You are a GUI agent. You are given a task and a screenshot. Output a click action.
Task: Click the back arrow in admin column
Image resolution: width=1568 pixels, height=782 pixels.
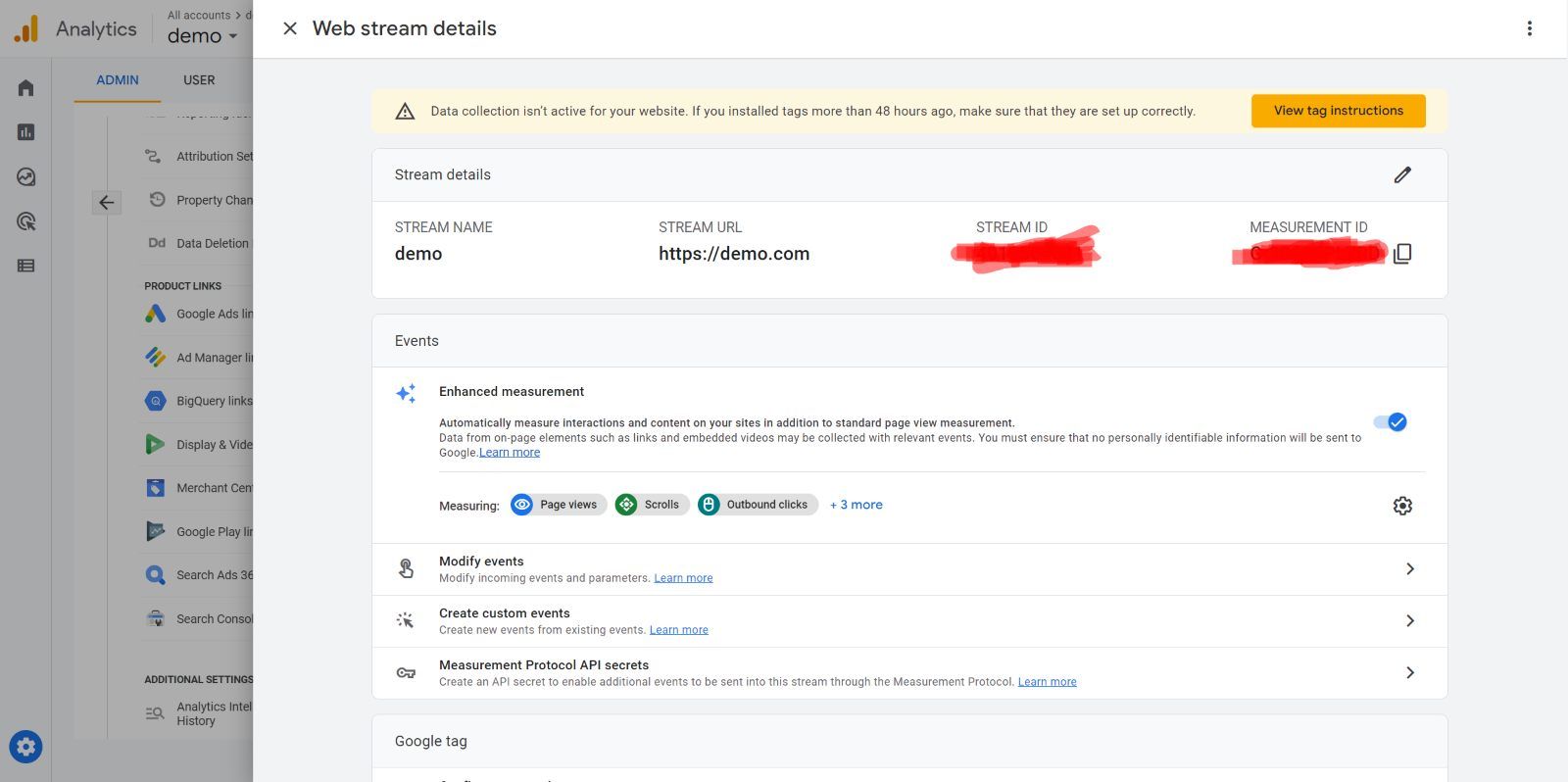coord(107,203)
